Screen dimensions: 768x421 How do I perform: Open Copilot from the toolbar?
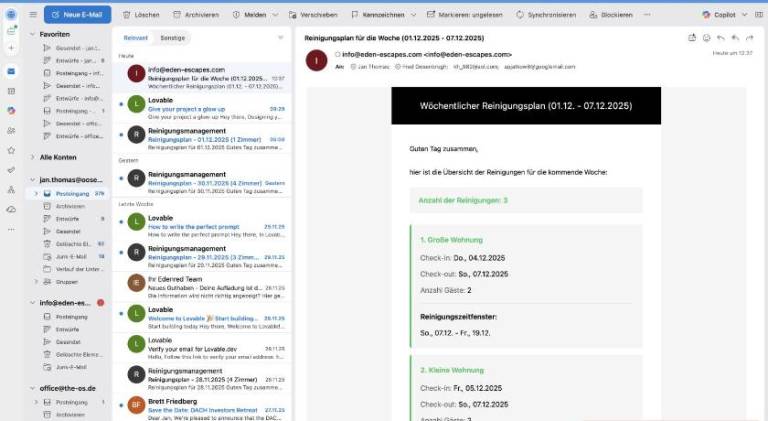click(x=719, y=15)
